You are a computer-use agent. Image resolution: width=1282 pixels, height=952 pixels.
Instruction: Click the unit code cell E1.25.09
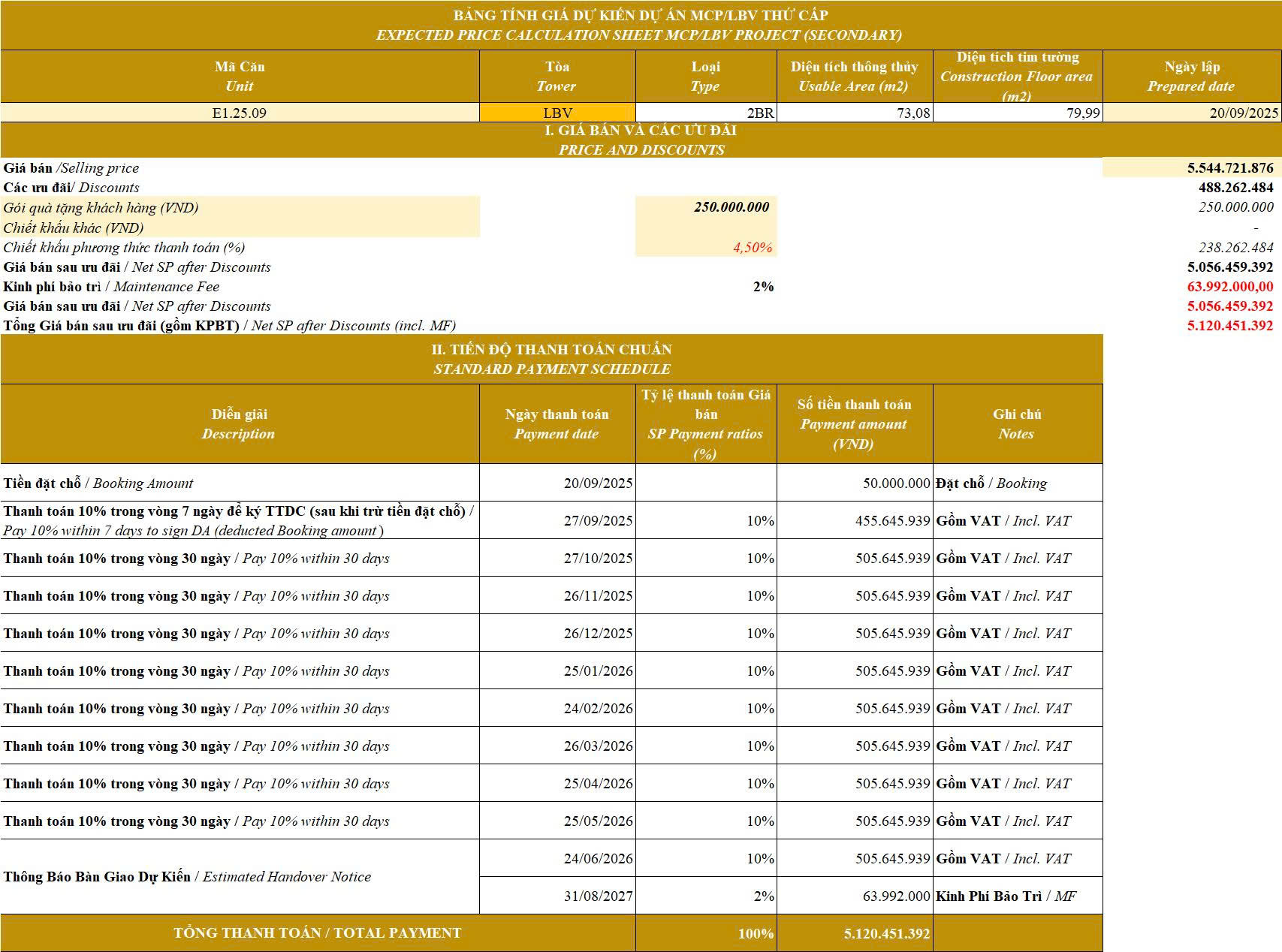pyautogui.click(x=240, y=113)
